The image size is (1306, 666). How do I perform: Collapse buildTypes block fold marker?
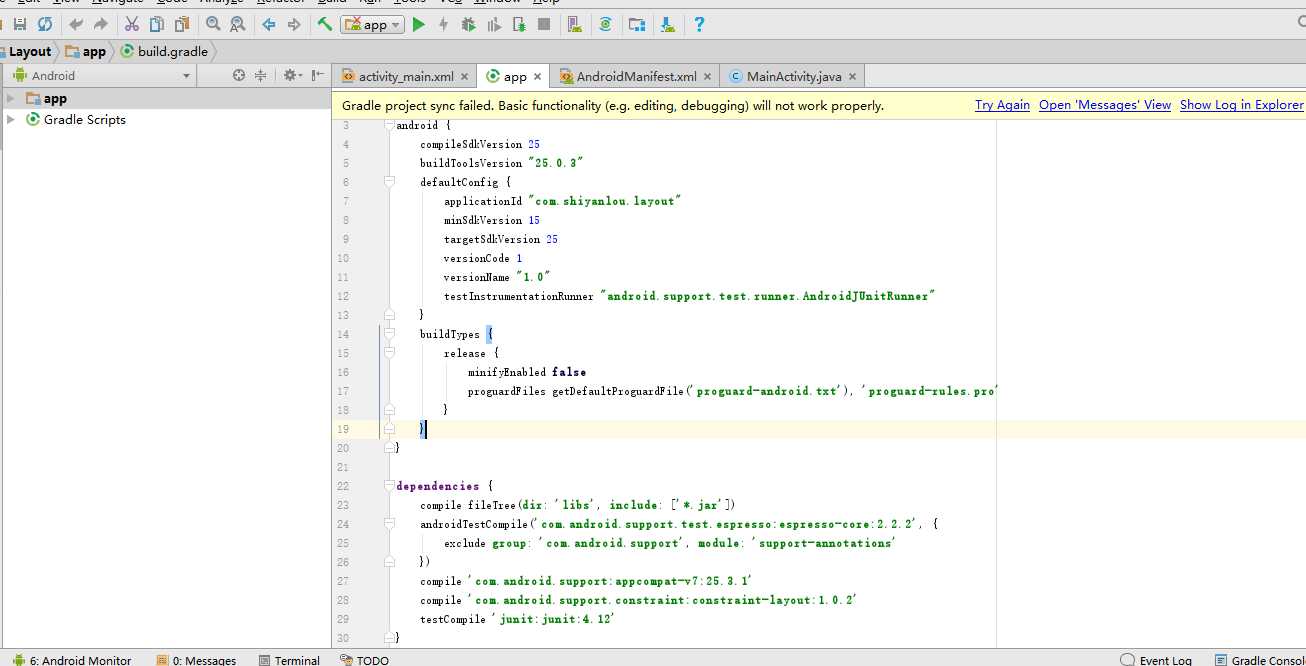click(x=387, y=334)
